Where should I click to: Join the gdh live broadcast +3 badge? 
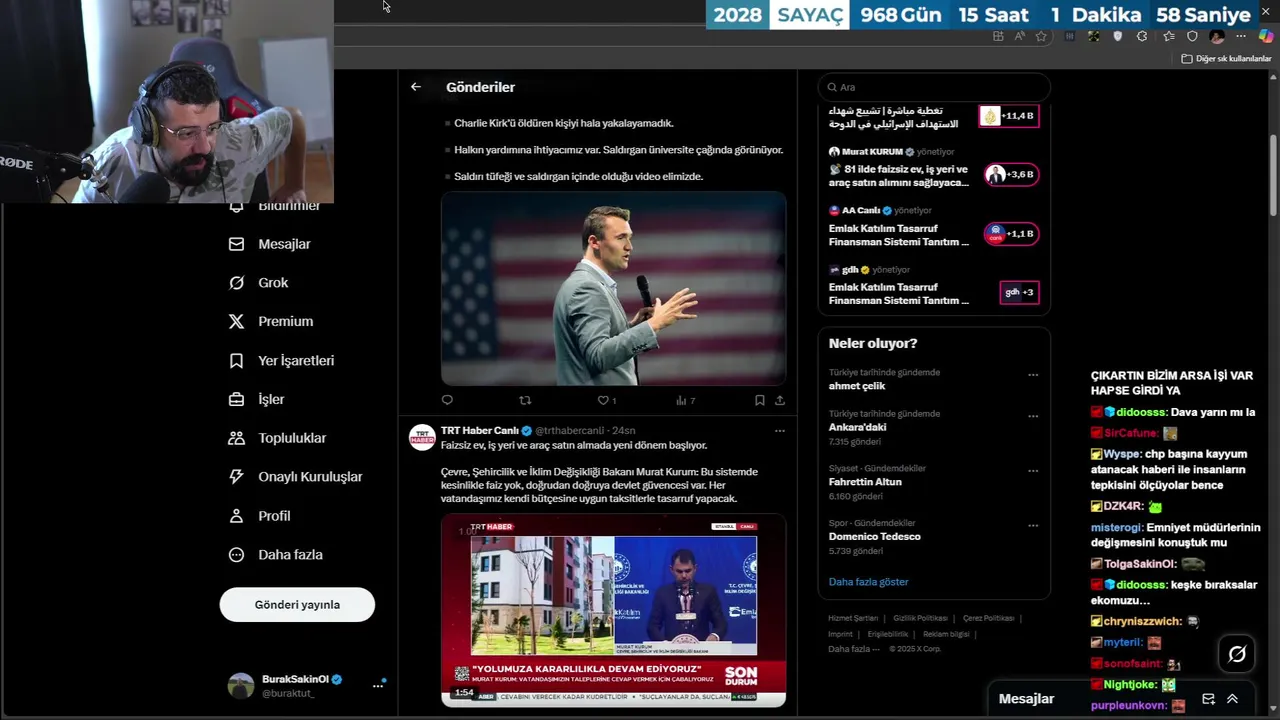1019,292
